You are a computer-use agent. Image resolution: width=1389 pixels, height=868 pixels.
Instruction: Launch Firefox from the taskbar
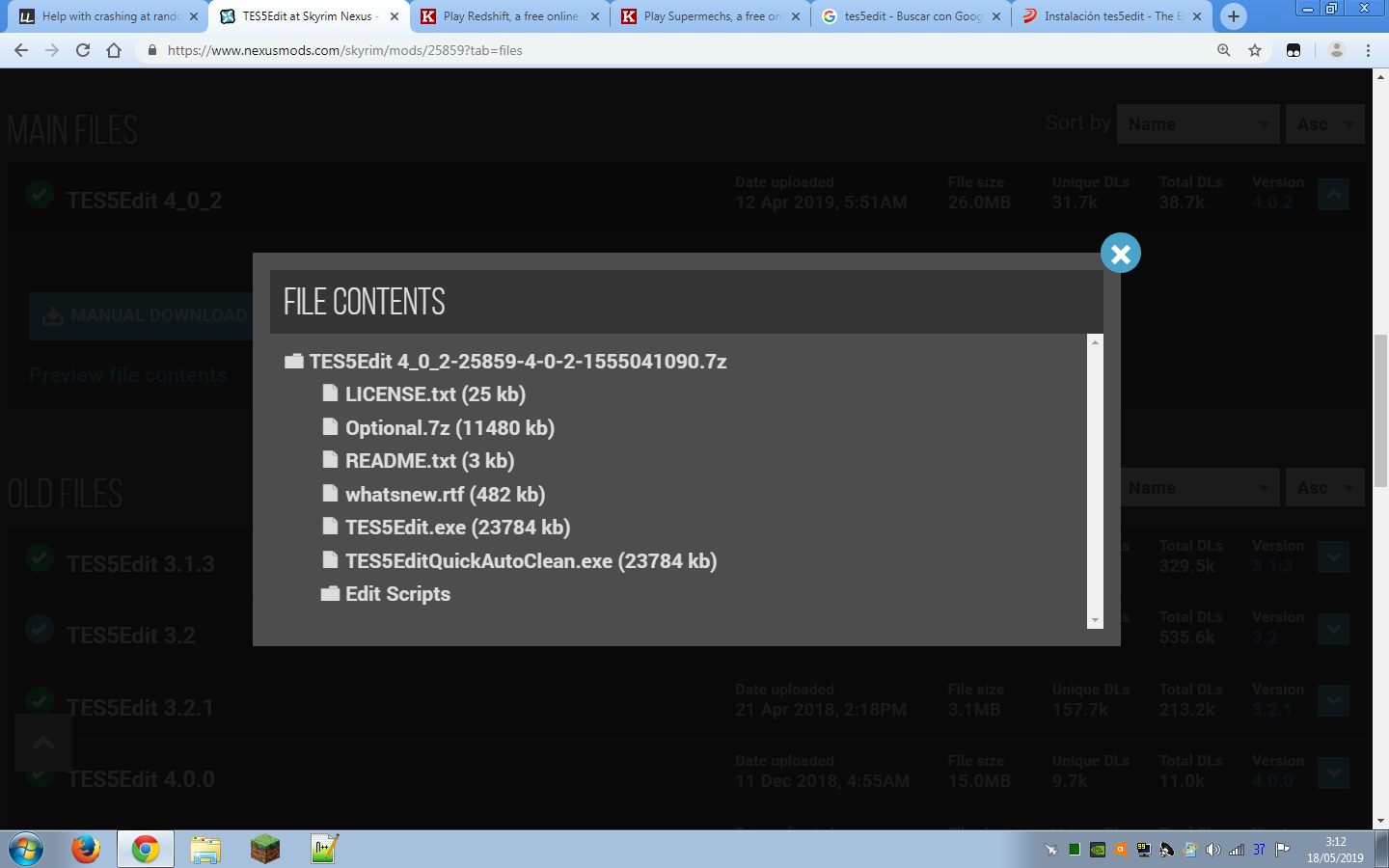[86, 850]
